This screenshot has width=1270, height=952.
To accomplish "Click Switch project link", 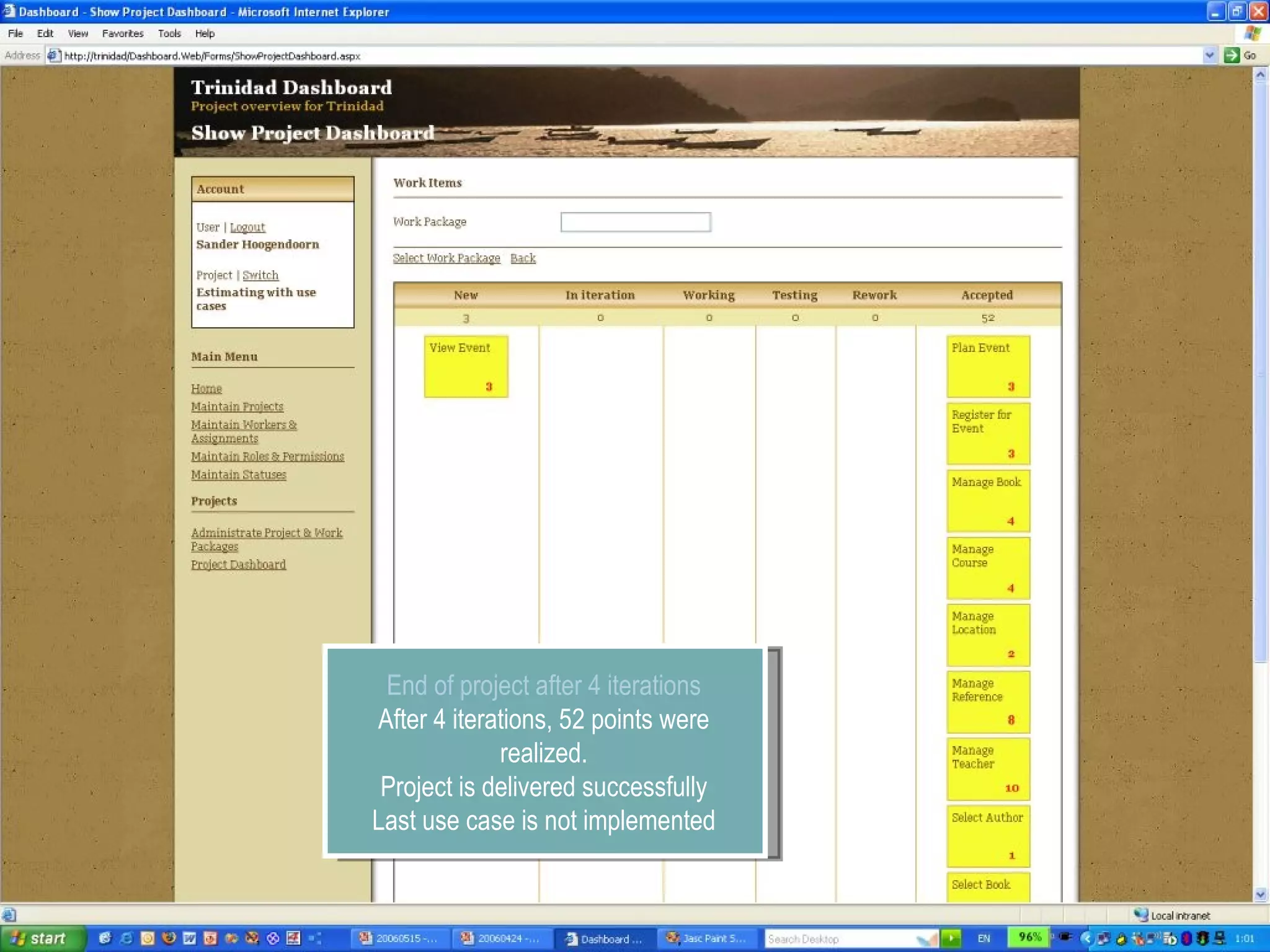I will (260, 275).
